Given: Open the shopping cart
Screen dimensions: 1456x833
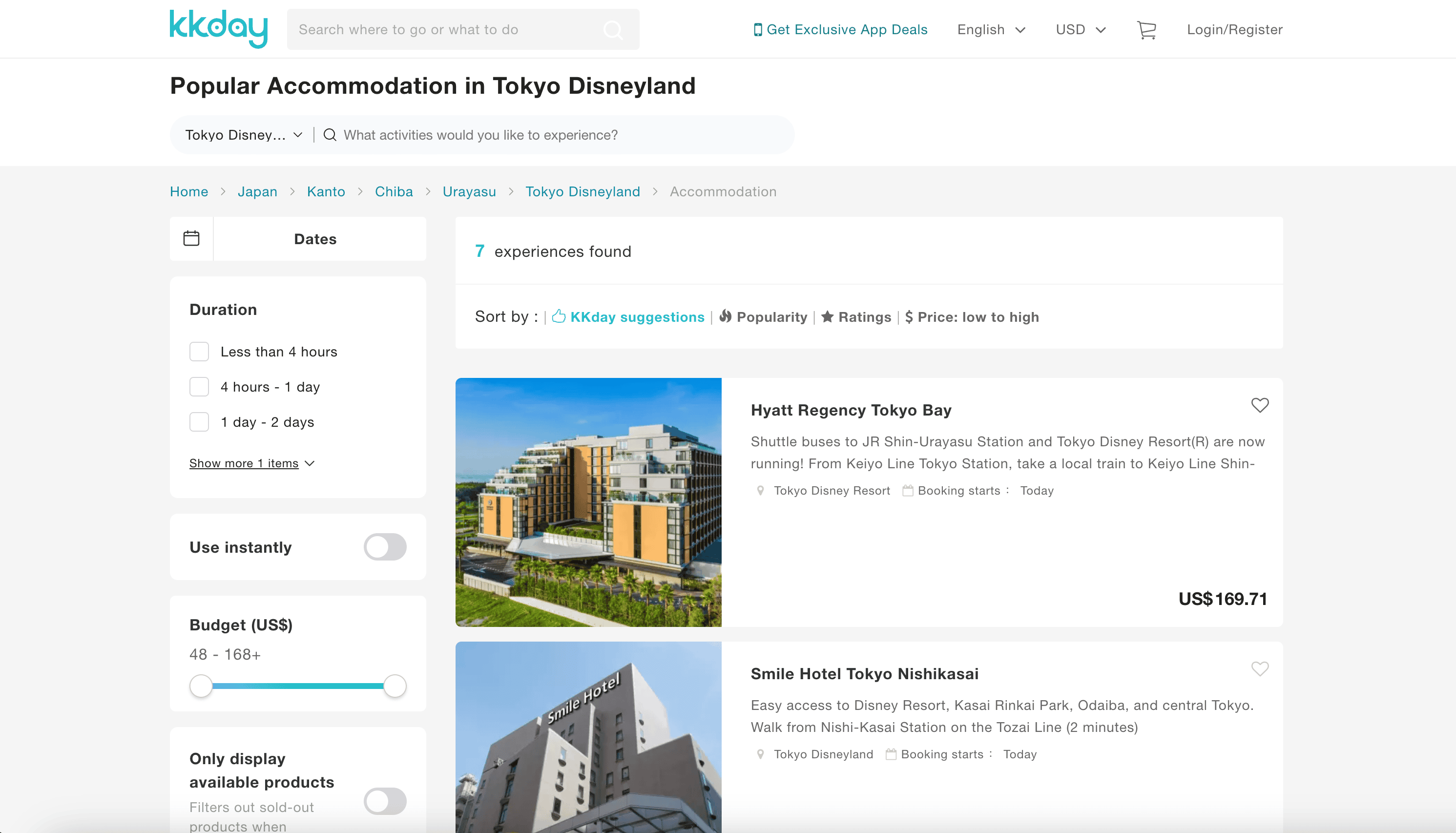Looking at the screenshot, I should click(x=1146, y=30).
